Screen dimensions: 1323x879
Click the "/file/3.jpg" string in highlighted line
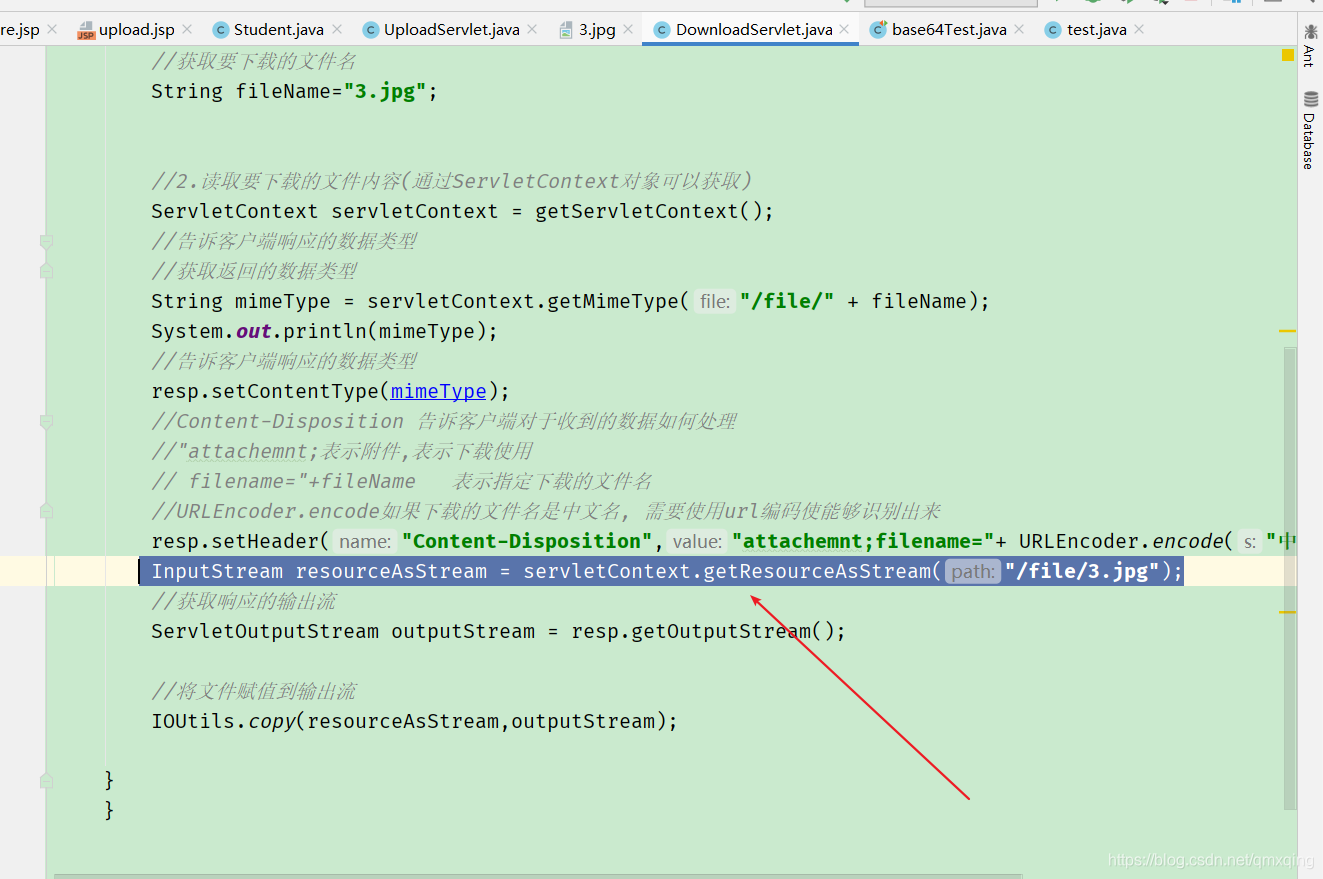(x=1083, y=571)
